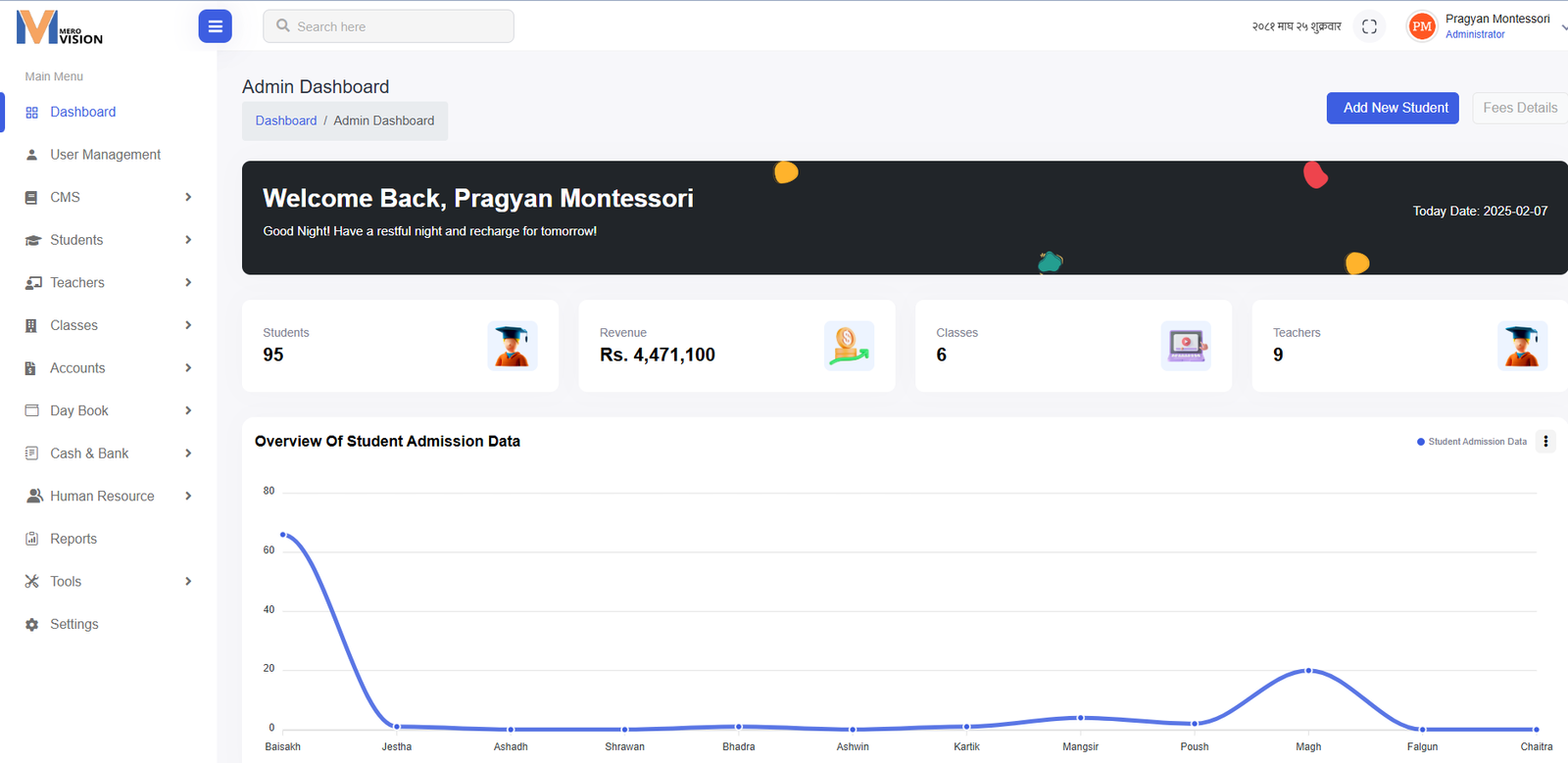
Task: Open the Reports sidebar item
Action: 73,539
